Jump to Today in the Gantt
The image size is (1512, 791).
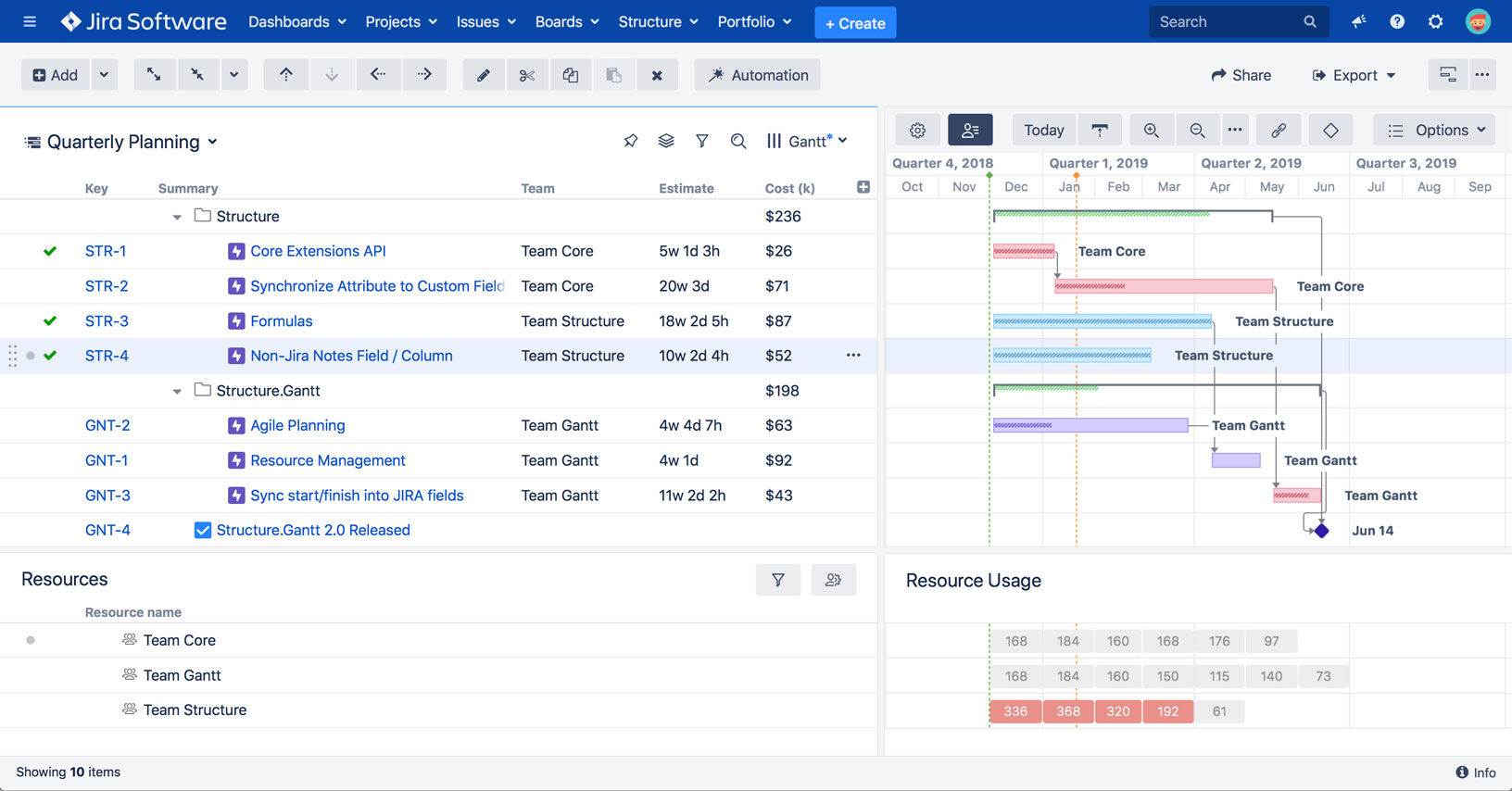(1044, 131)
